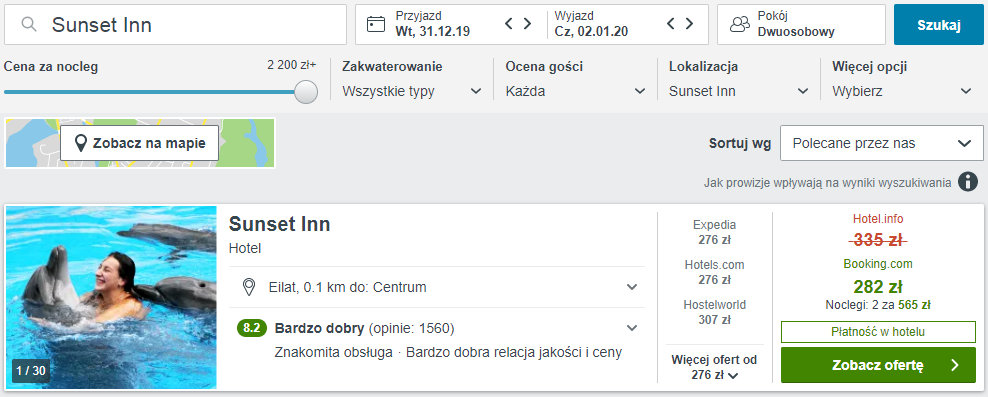Click the price per night slider handle
Screen dimensions: 988x397
pyautogui.click(x=306, y=91)
